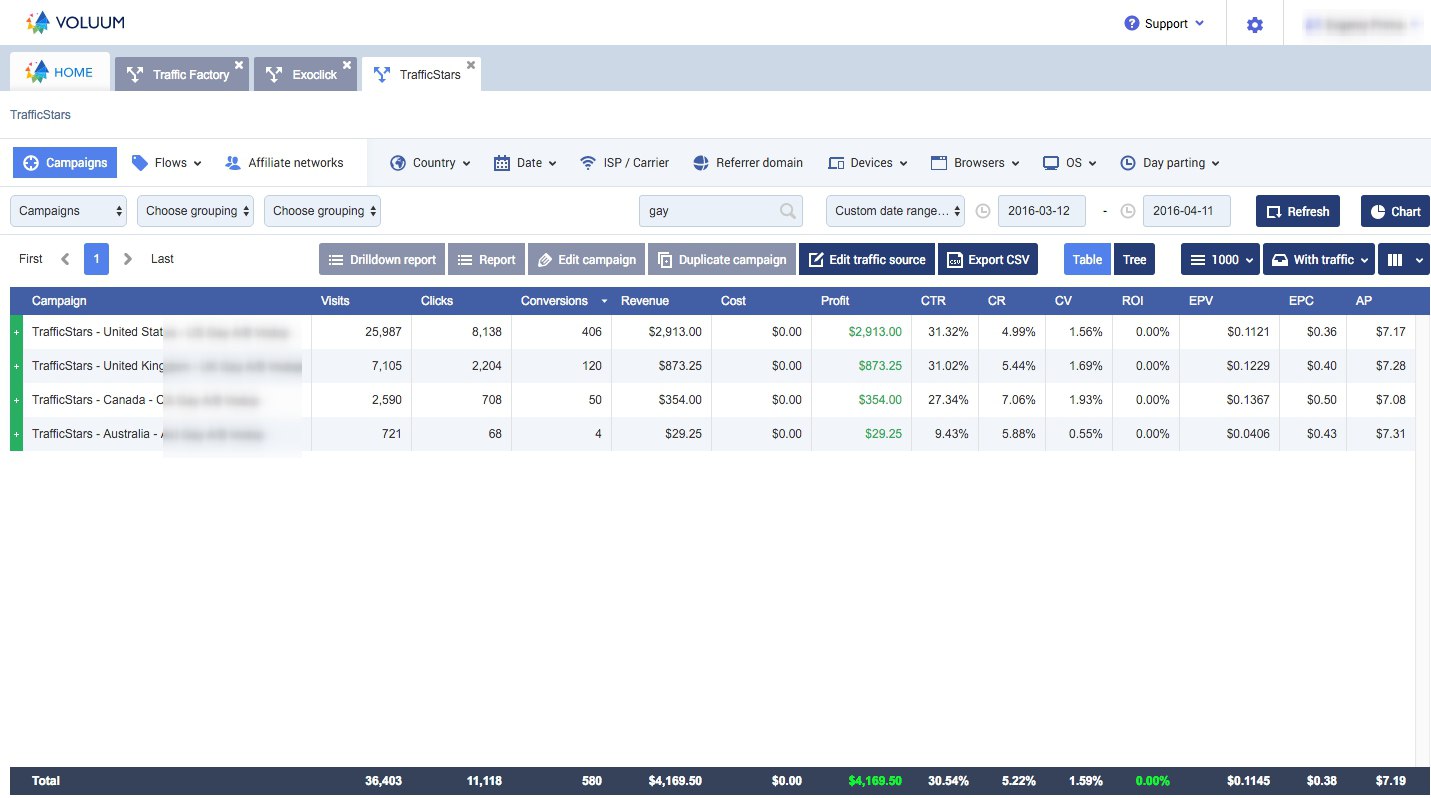Switch to Tree view

coord(1134,259)
